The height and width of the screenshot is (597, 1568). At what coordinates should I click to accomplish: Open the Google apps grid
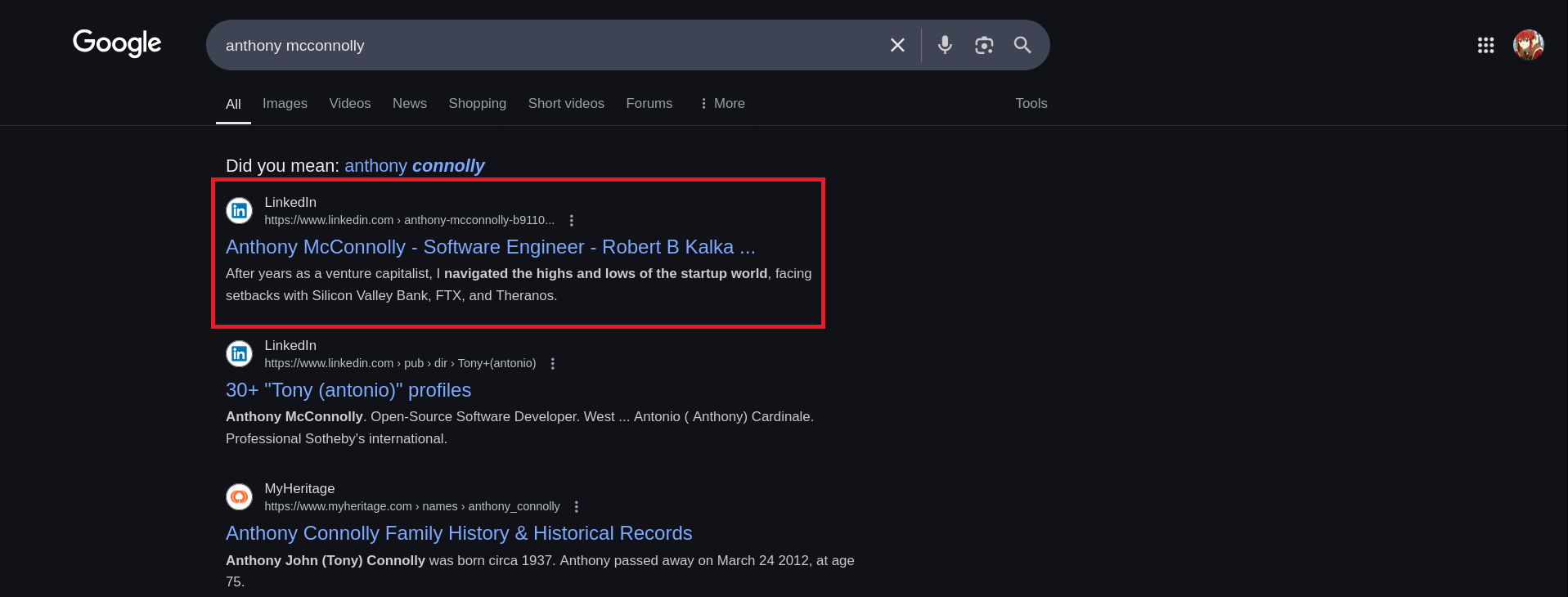[1485, 45]
